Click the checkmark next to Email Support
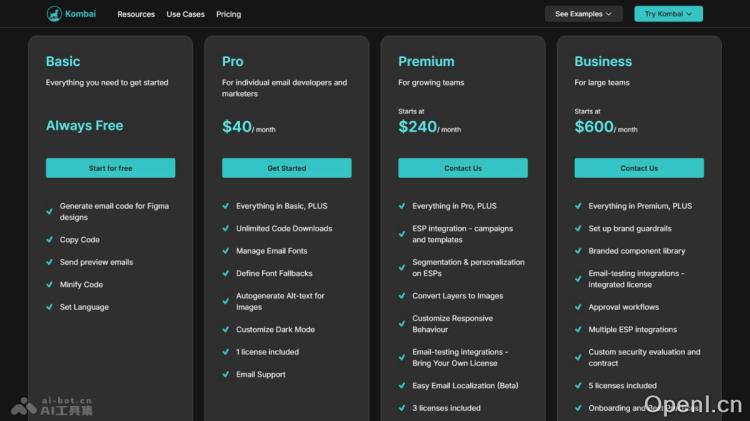Image resolution: width=750 pixels, height=421 pixels. pyautogui.click(x=226, y=375)
